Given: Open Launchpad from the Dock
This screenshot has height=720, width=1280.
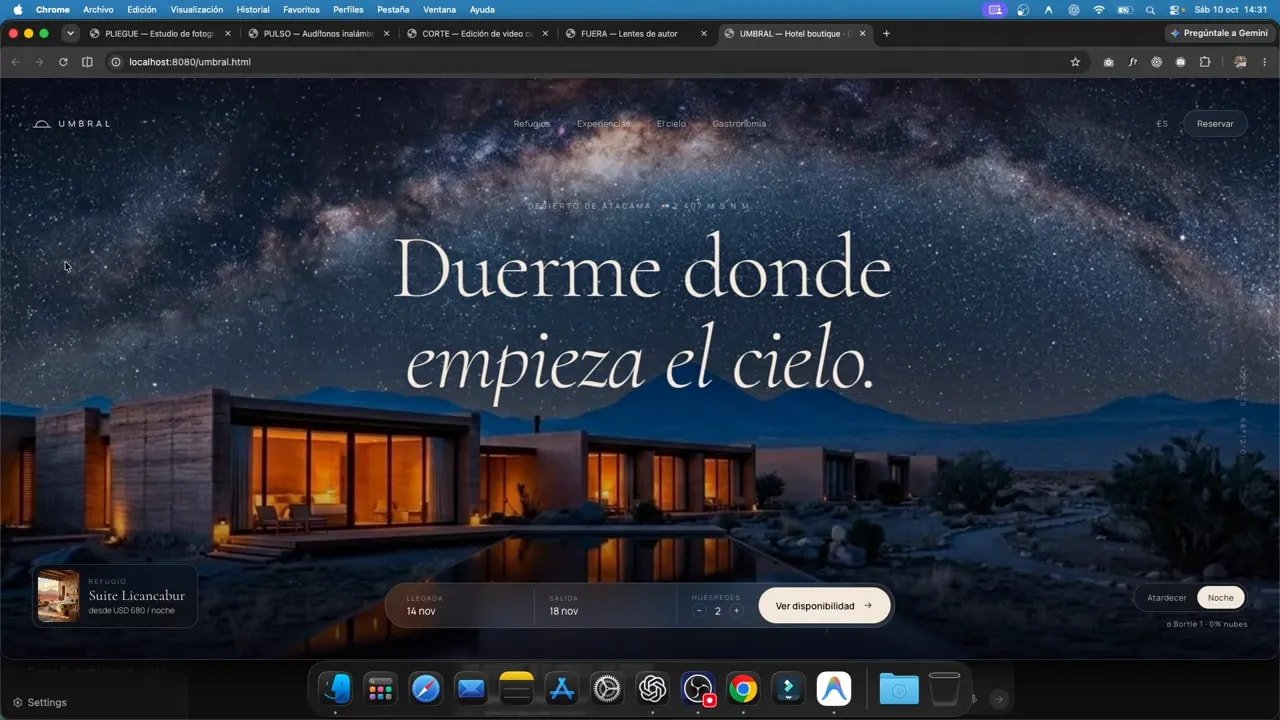Looking at the screenshot, I should point(380,688).
